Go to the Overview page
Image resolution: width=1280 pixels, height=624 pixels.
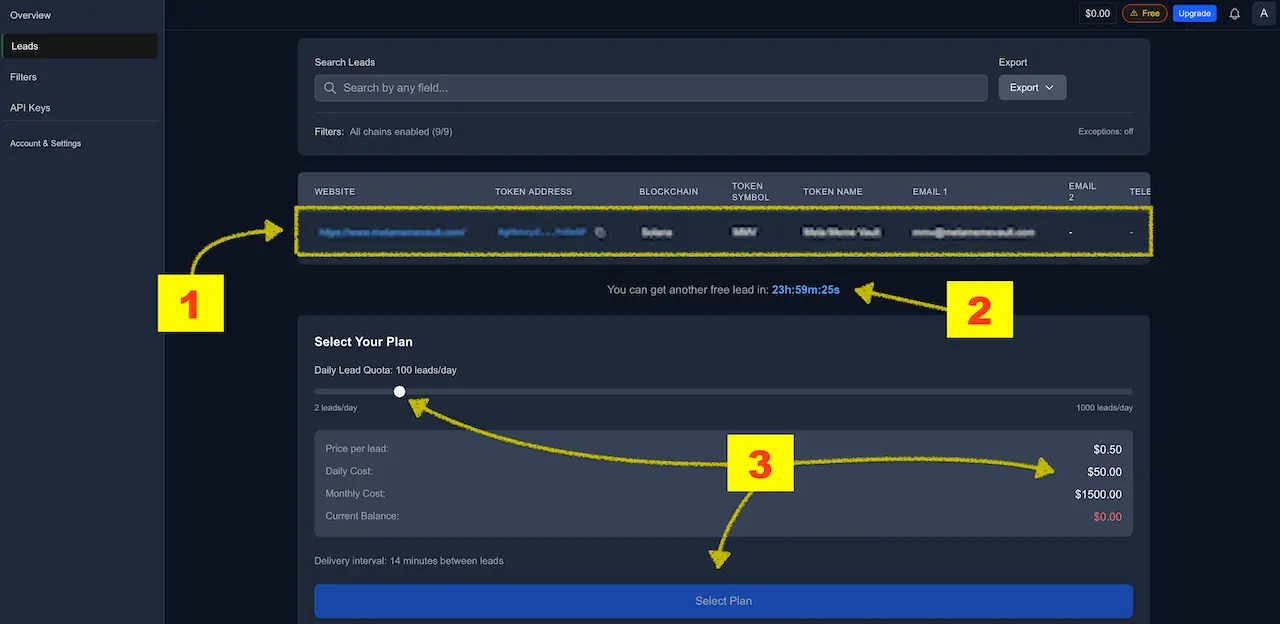click(x=29, y=15)
